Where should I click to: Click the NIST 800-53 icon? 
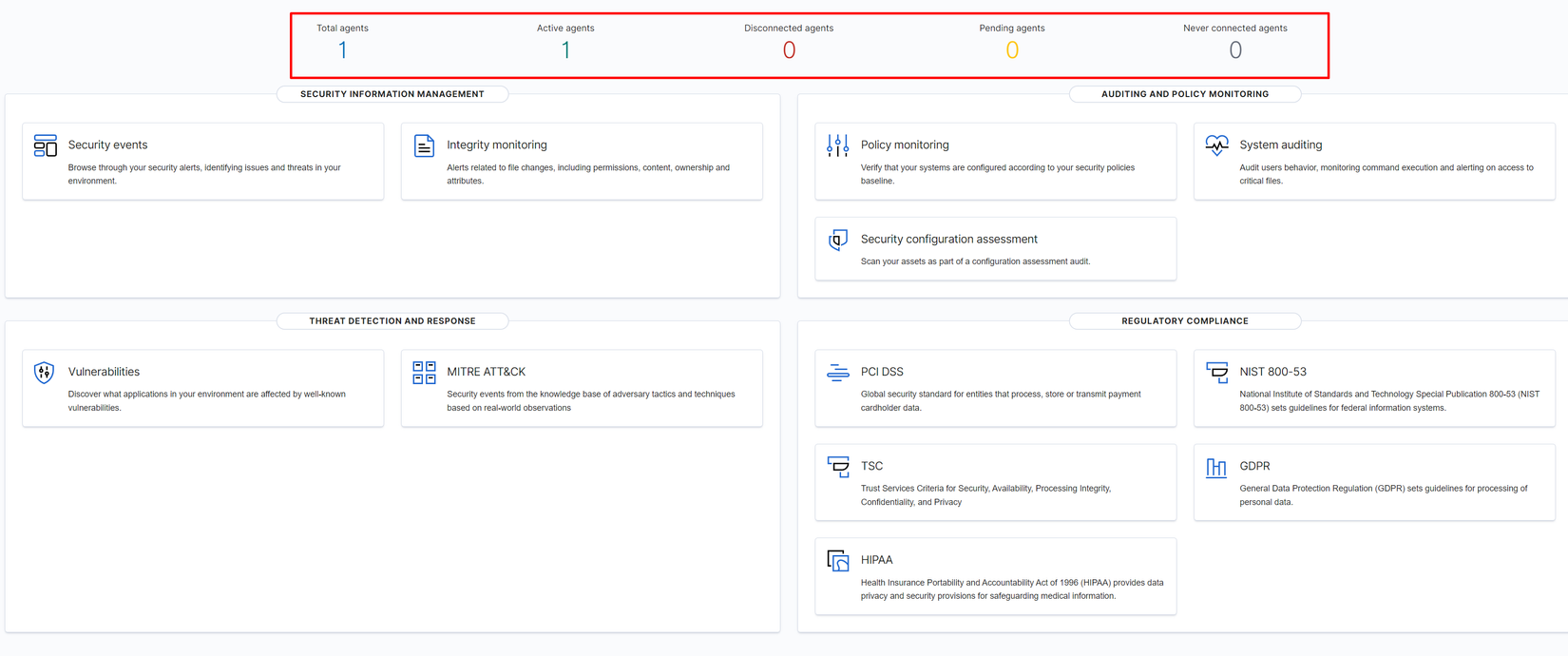pos(1216,373)
